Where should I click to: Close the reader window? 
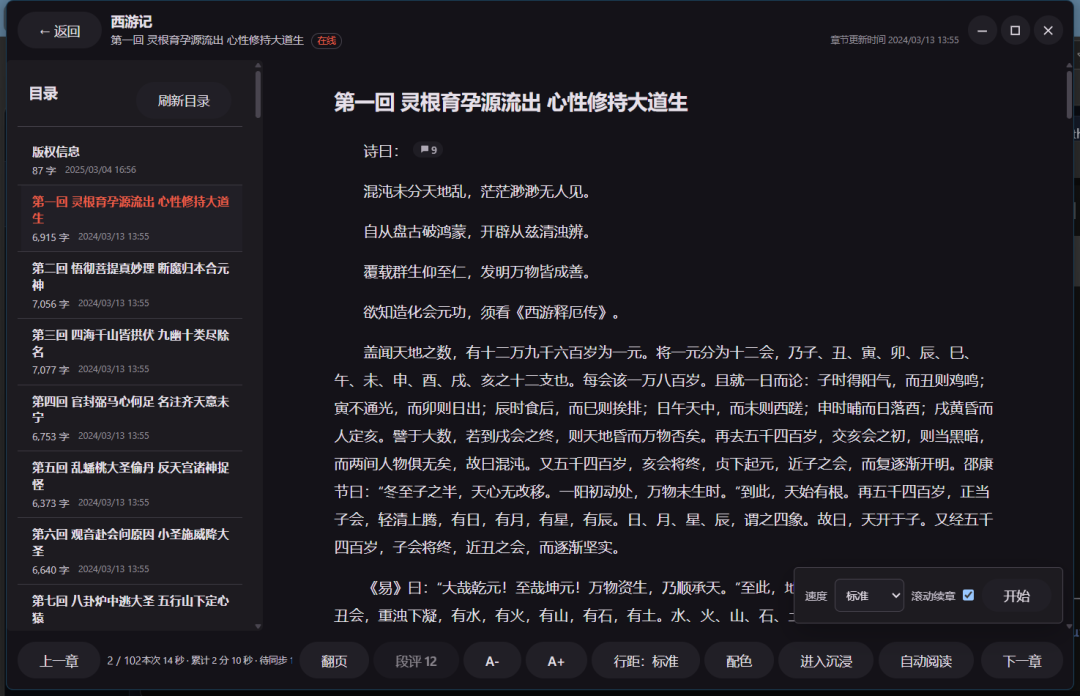(1048, 30)
